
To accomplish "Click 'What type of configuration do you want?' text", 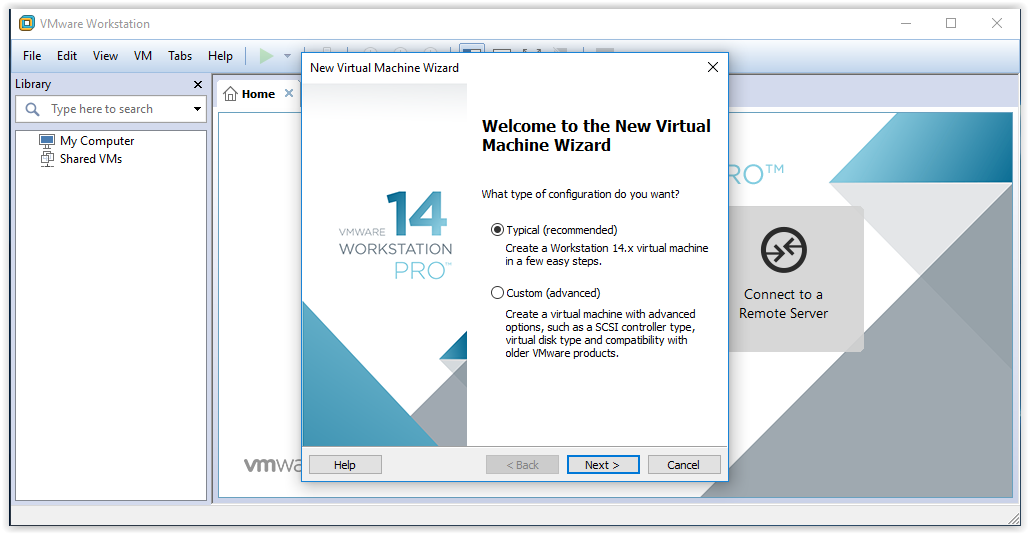I will [x=580, y=194].
